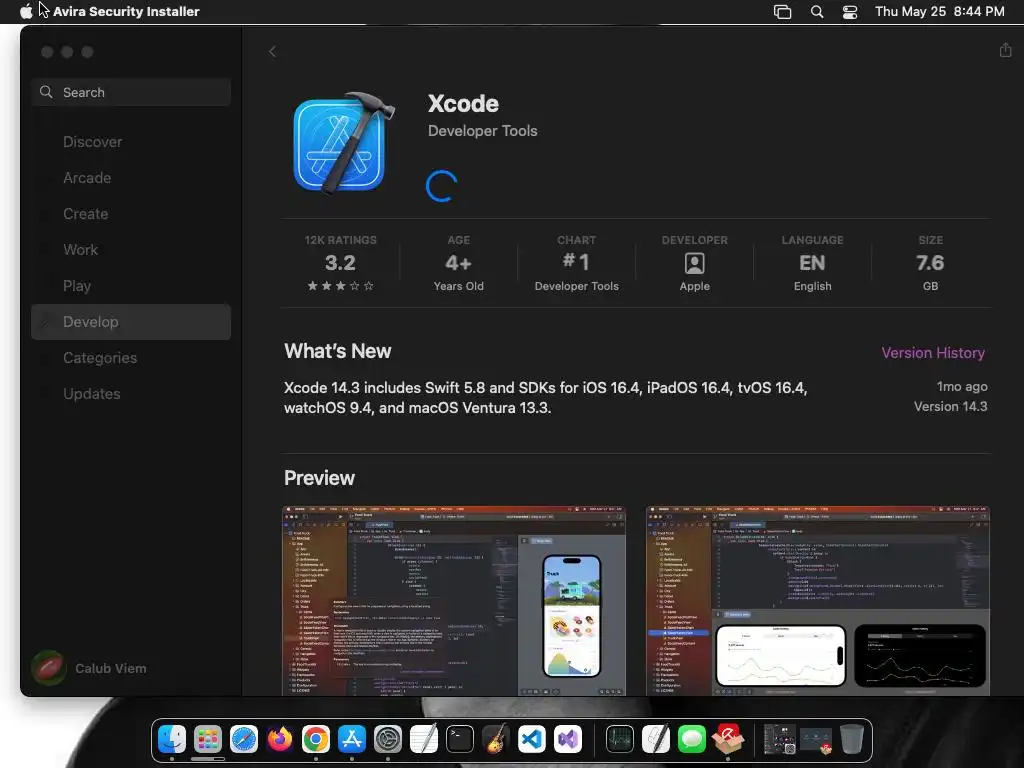Open Spotlight search in menu bar
Image resolution: width=1024 pixels, height=768 pixels.
click(x=816, y=11)
